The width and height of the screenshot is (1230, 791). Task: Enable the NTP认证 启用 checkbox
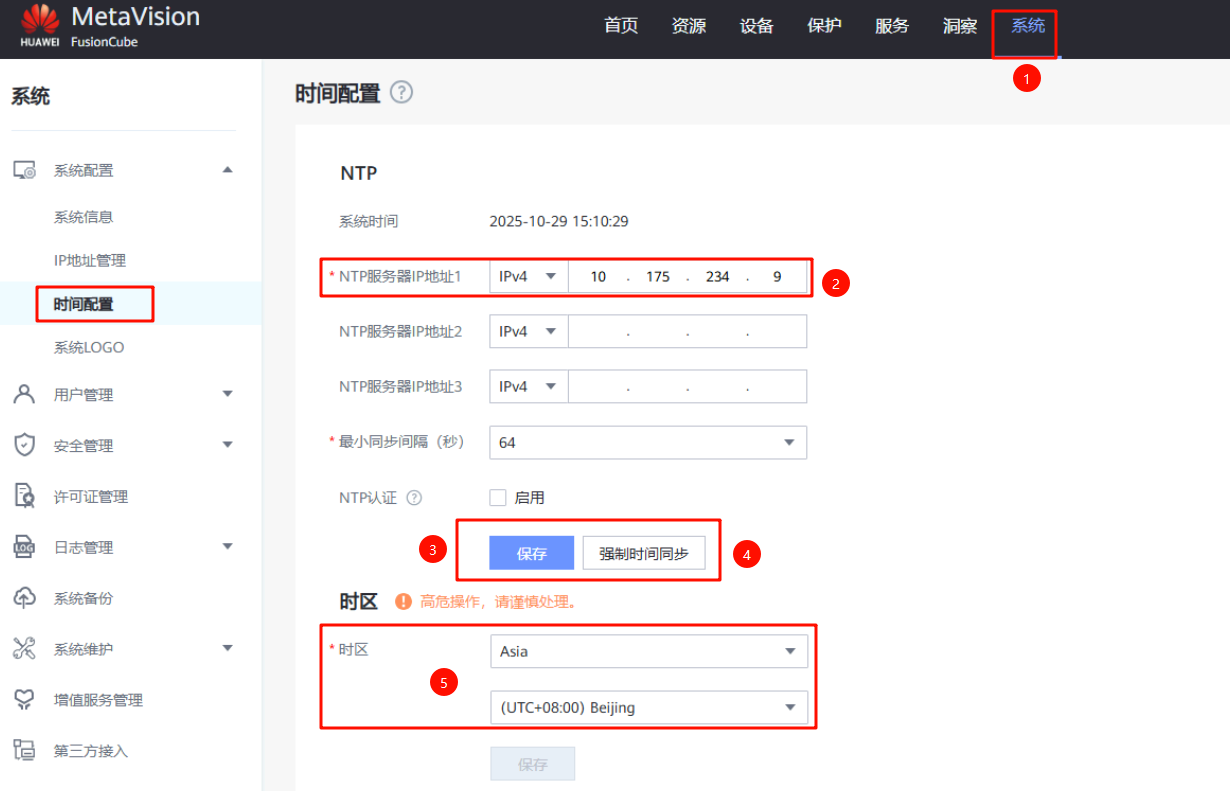[x=498, y=498]
